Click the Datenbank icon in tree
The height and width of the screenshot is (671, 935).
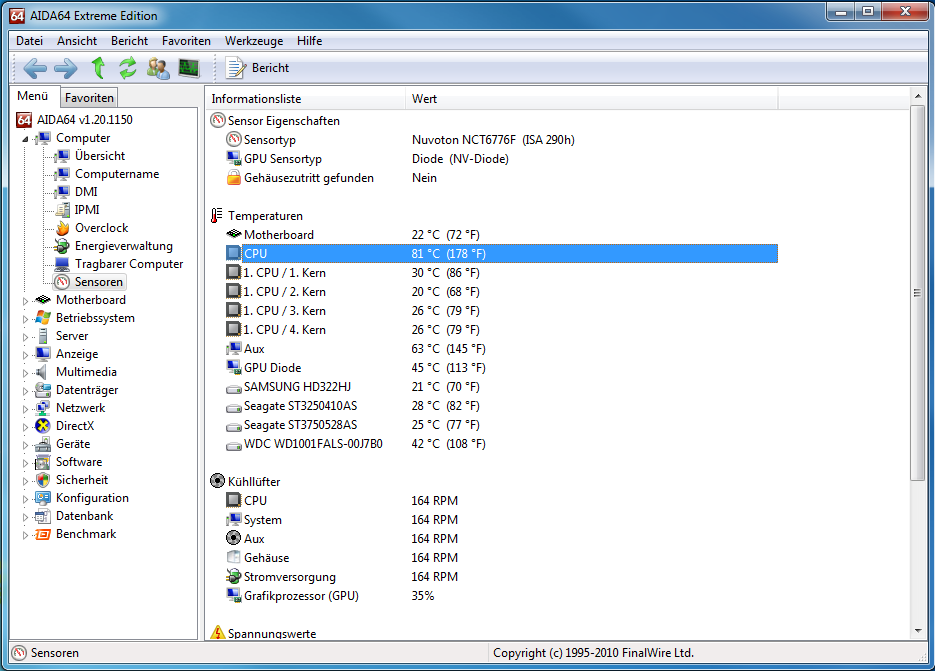pyautogui.click(x=43, y=516)
